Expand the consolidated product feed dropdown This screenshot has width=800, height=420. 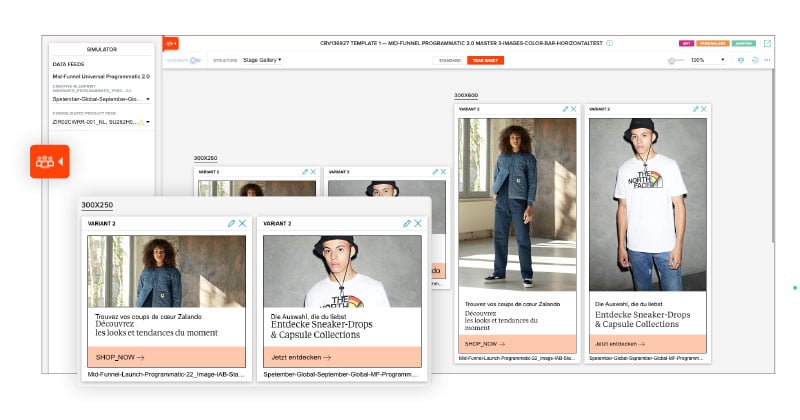[x=148, y=122]
